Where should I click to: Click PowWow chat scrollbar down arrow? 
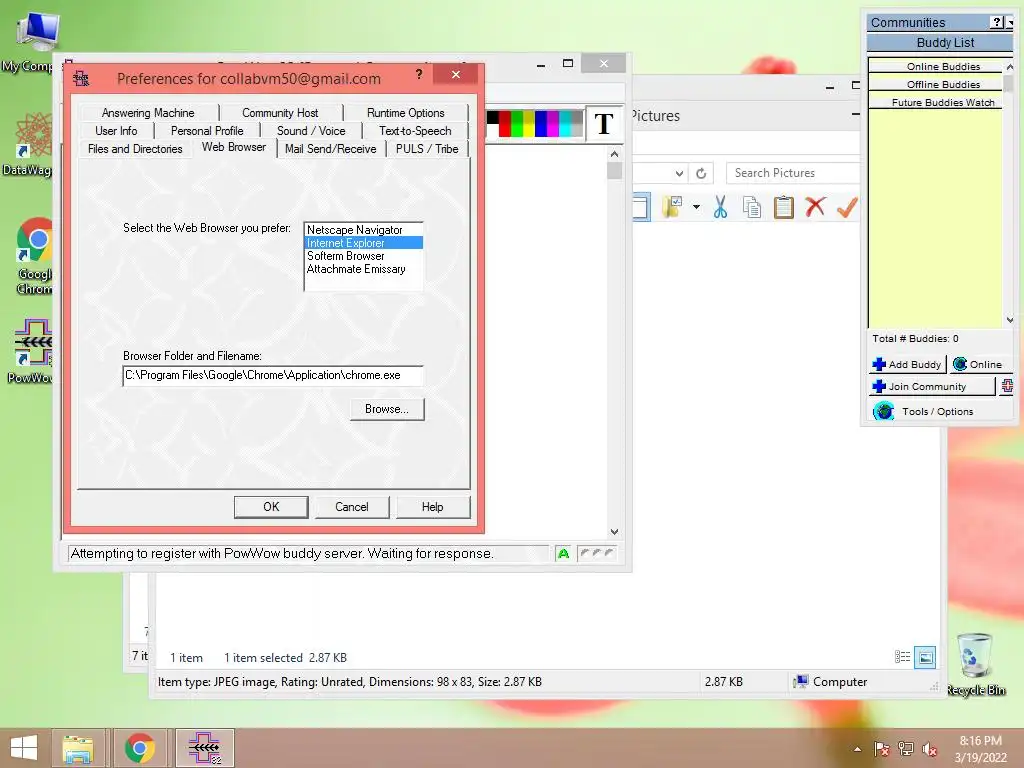click(x=614, y=532)
